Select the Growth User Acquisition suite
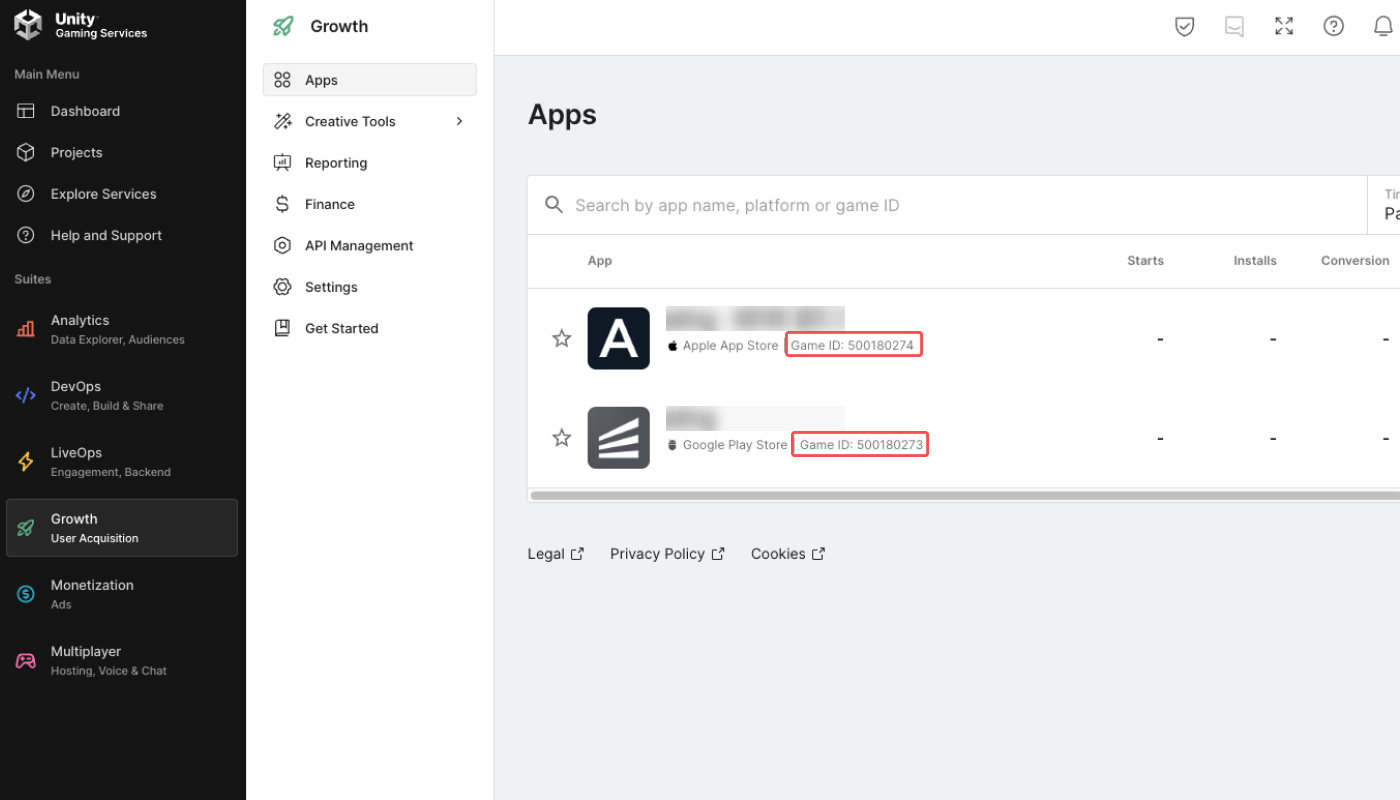The image size is (1400, 800). point(122,528)
